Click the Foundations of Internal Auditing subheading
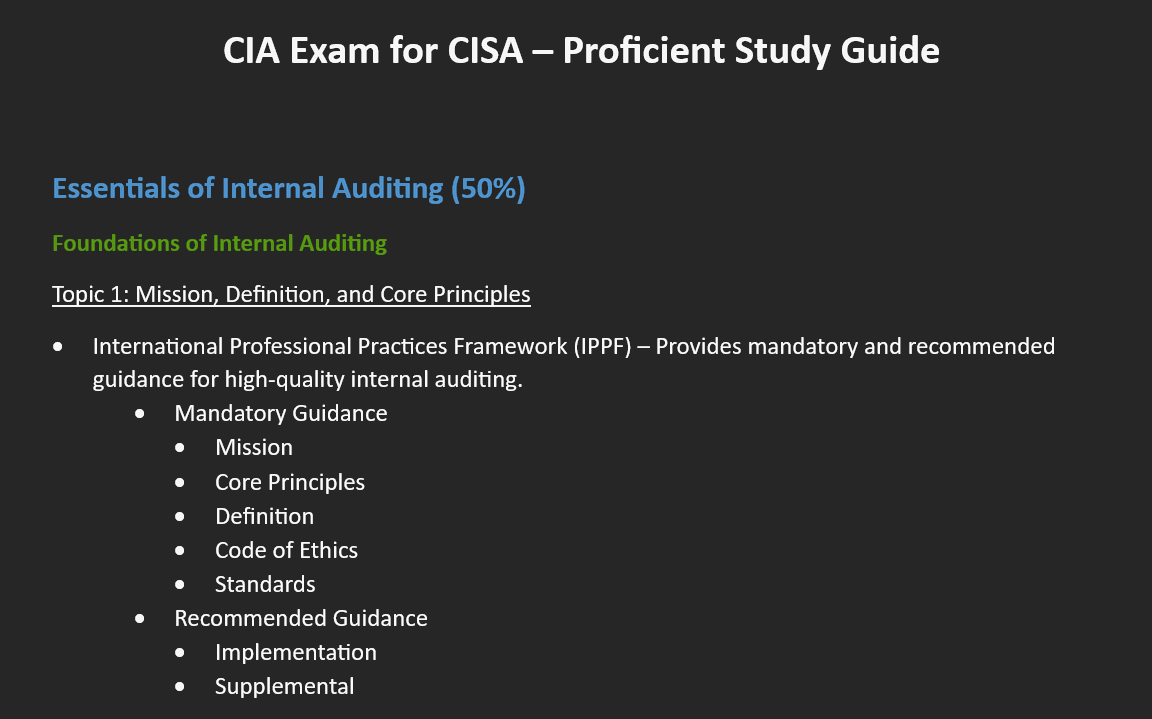 (x=219, y=243)
